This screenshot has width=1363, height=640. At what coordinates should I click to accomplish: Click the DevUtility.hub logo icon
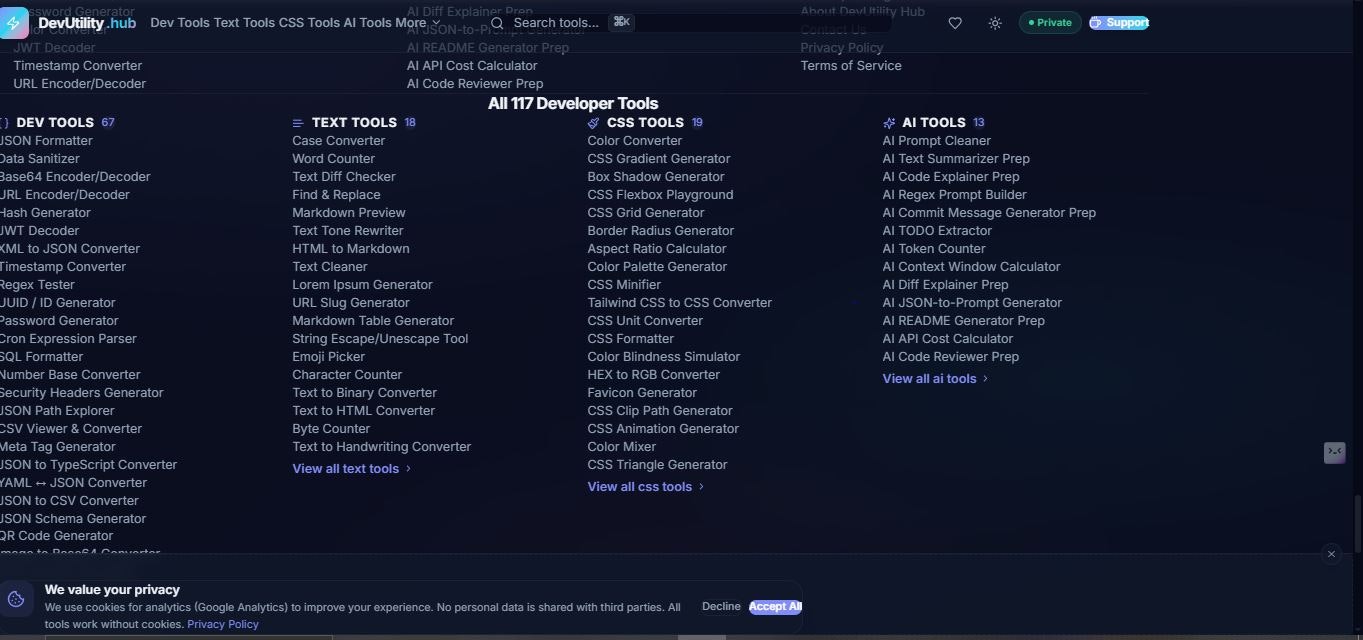click(x=14, y=22)
